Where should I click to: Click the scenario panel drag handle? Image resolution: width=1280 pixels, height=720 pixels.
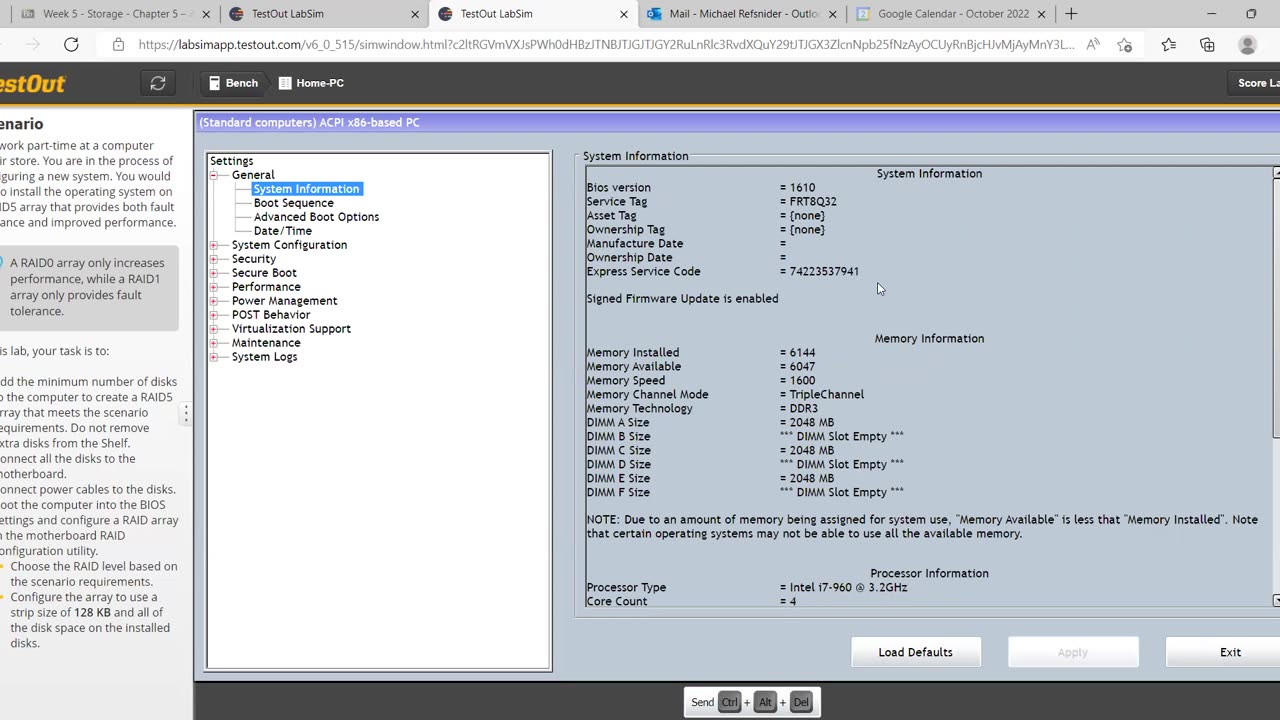pos(186,413)
